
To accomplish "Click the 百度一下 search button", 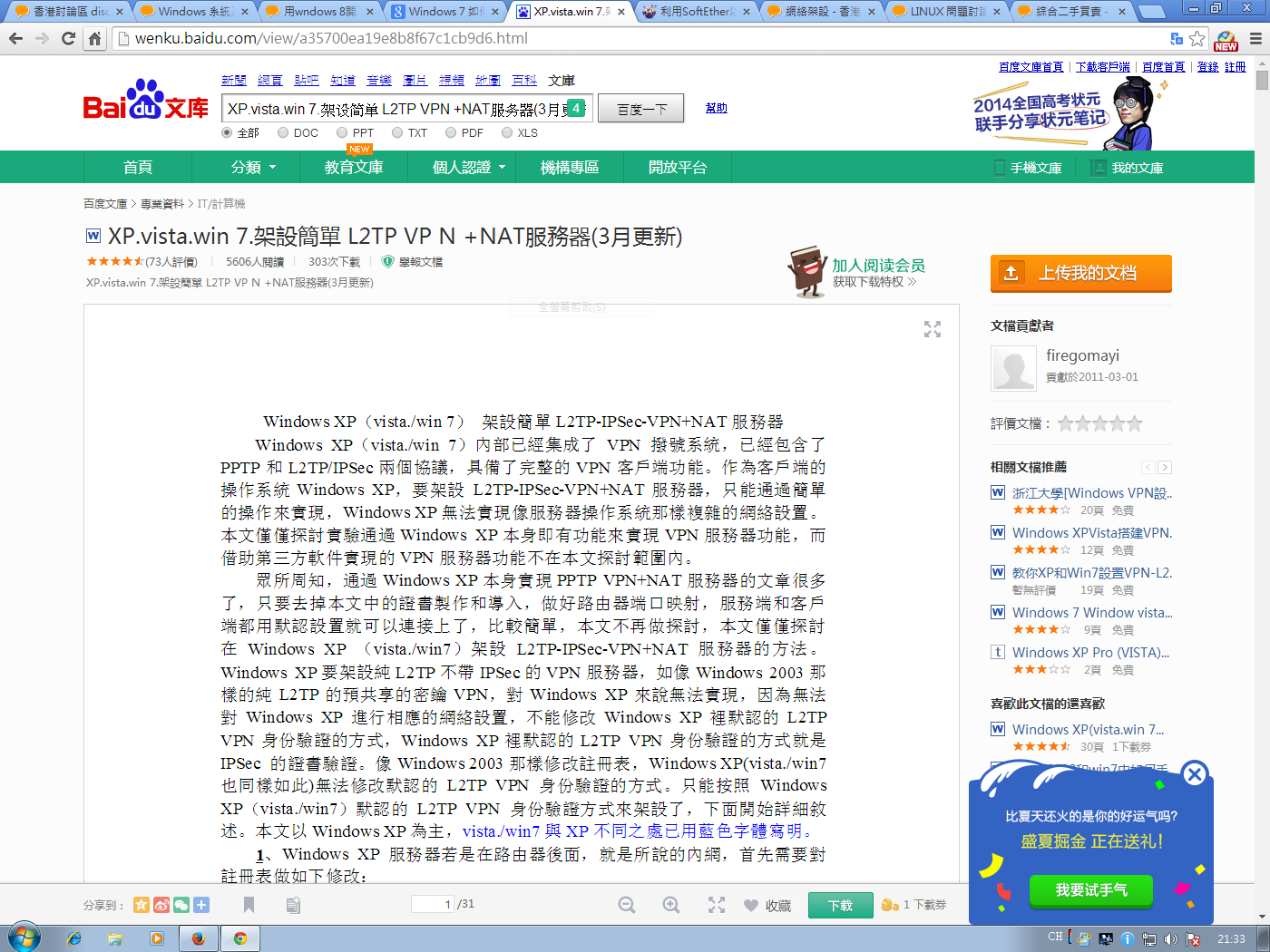I will coord(641,109).
